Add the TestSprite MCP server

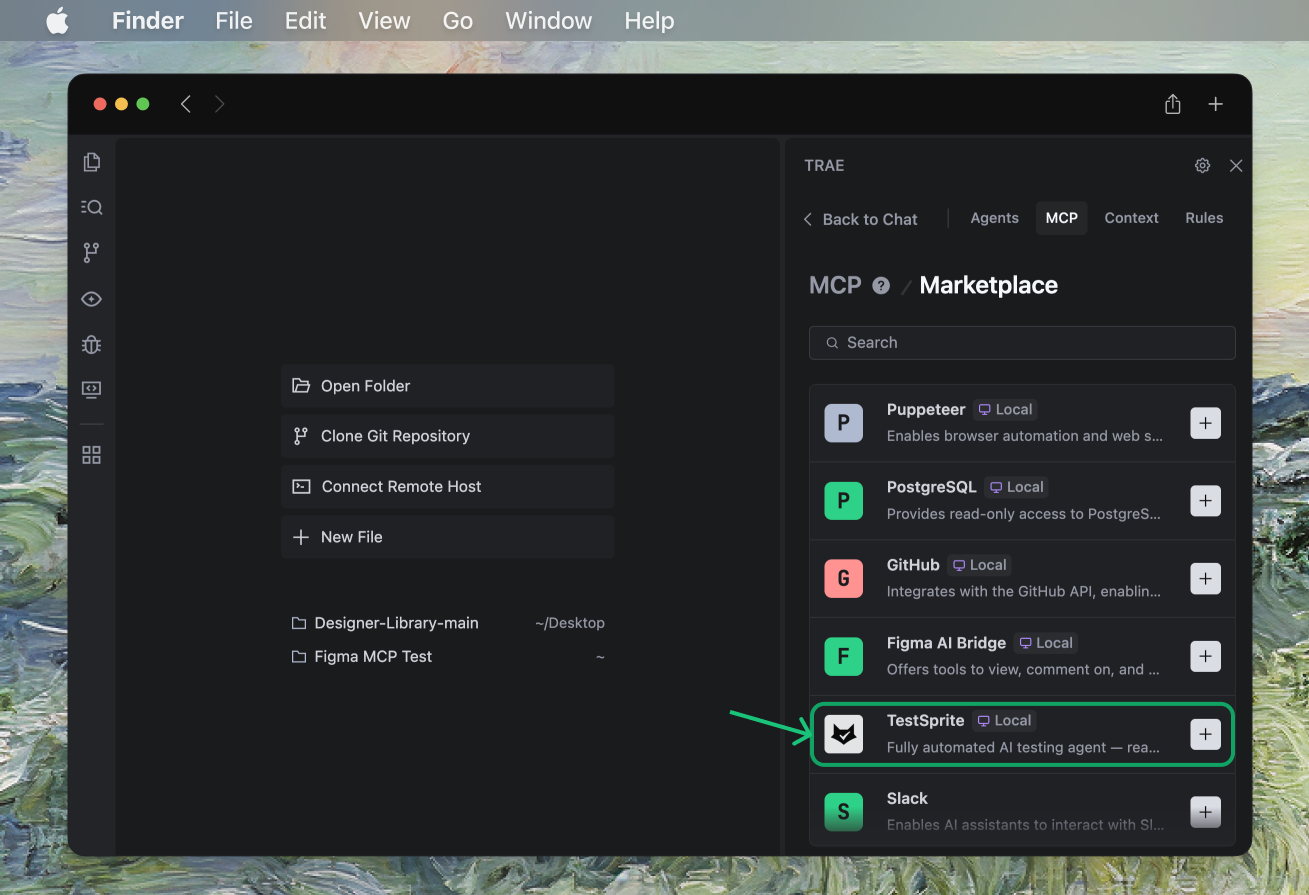(x=1206, y=735)
